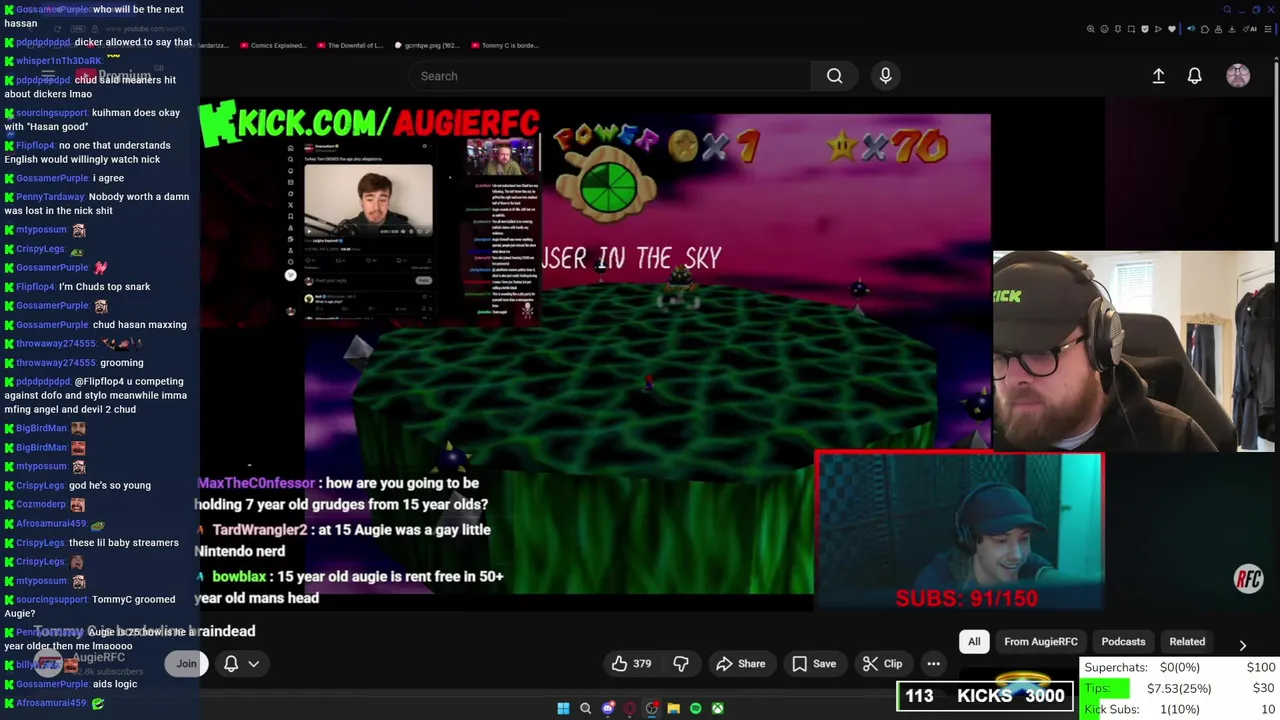Image resolution: width=1280 pixels, height=720 pixels.
Task: Click the browser zoom-in magnifier icon
Action: pyautogui.click(x=1091, y=29)
